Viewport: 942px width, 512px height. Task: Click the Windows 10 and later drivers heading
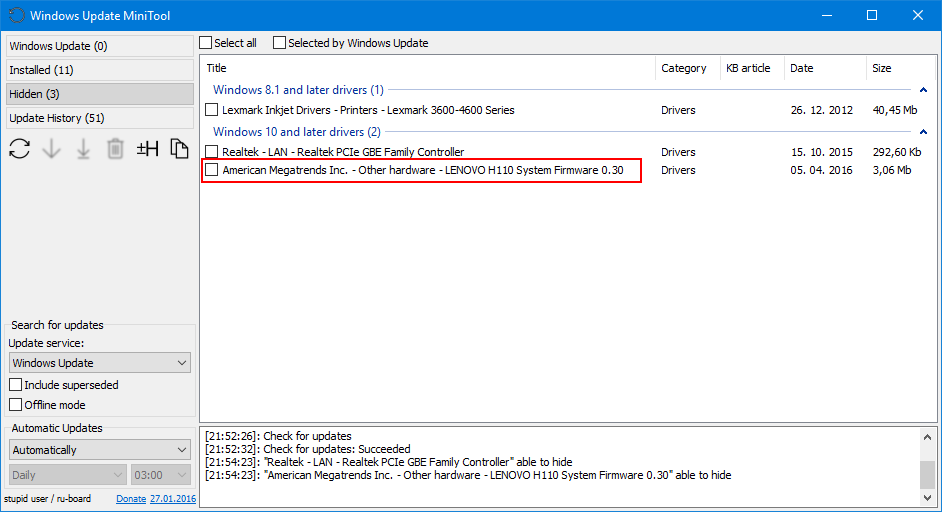297,132
